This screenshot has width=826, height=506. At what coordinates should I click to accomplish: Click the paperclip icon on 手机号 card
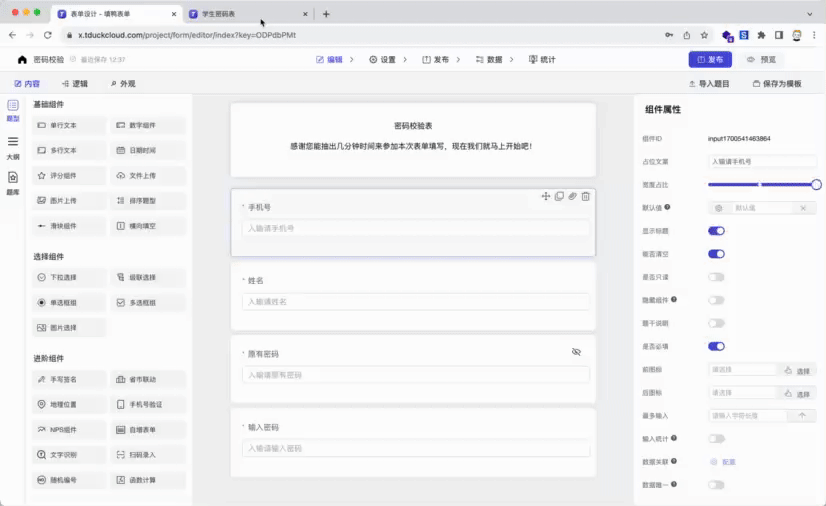(572, 196)
